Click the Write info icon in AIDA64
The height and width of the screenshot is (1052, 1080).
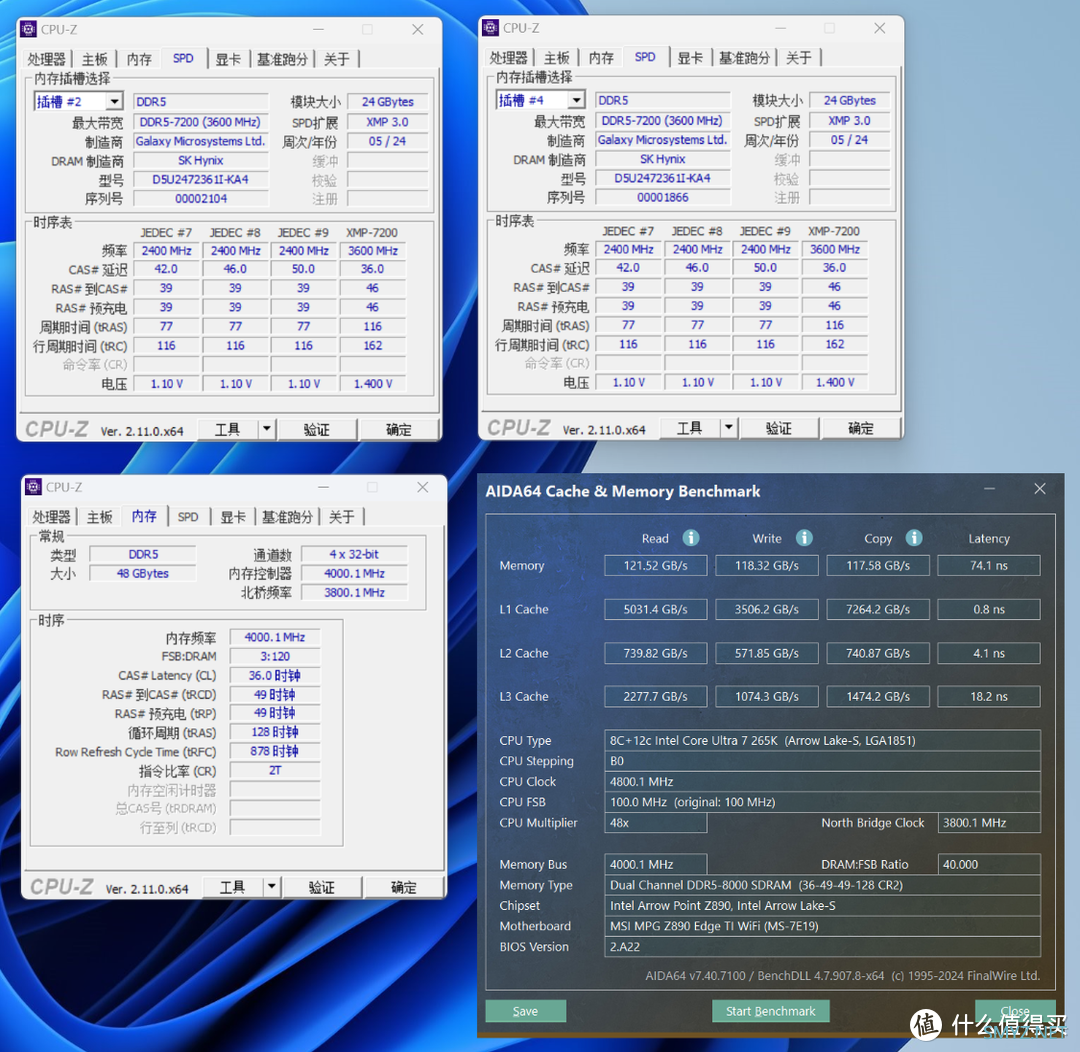pyautogui.click(x=804, y=538)
